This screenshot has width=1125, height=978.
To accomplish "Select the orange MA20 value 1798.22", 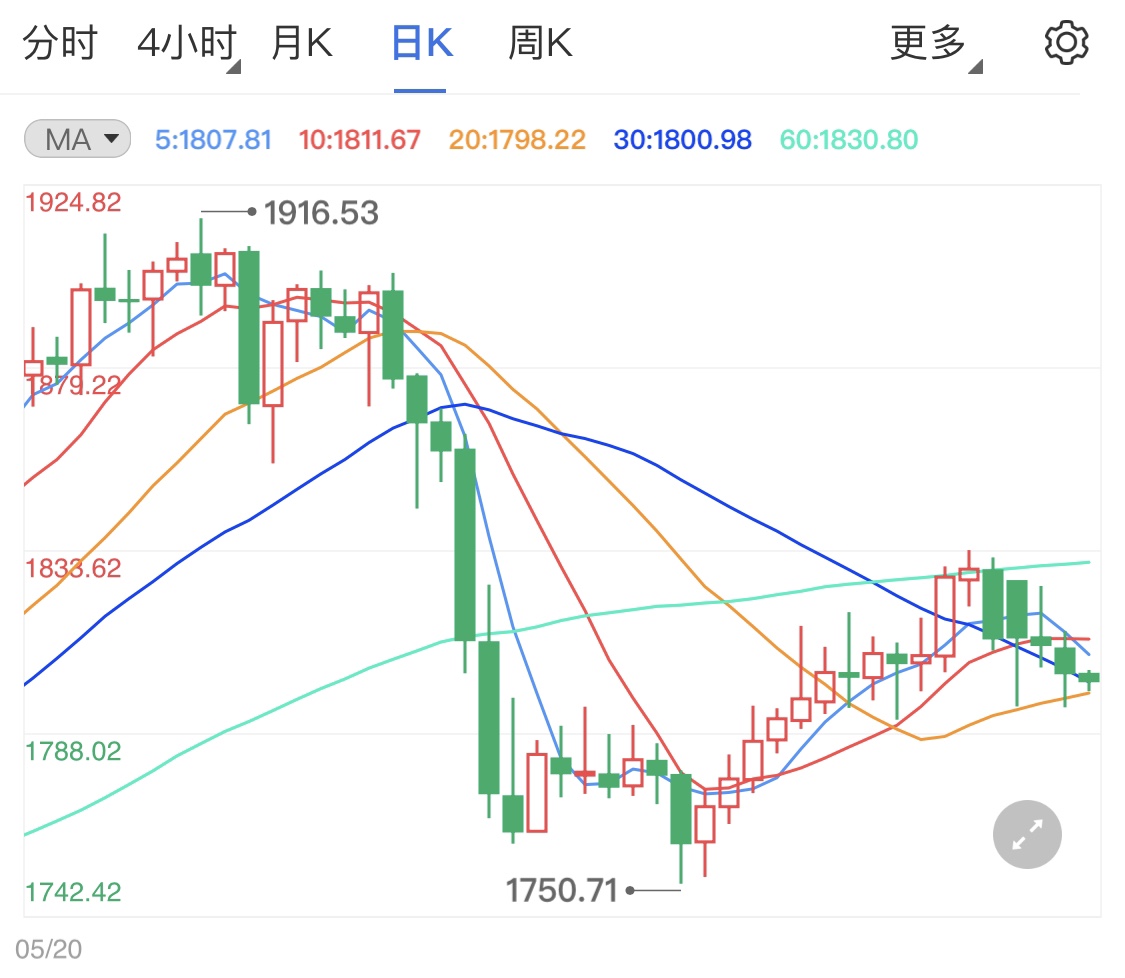I will [517, 140].
